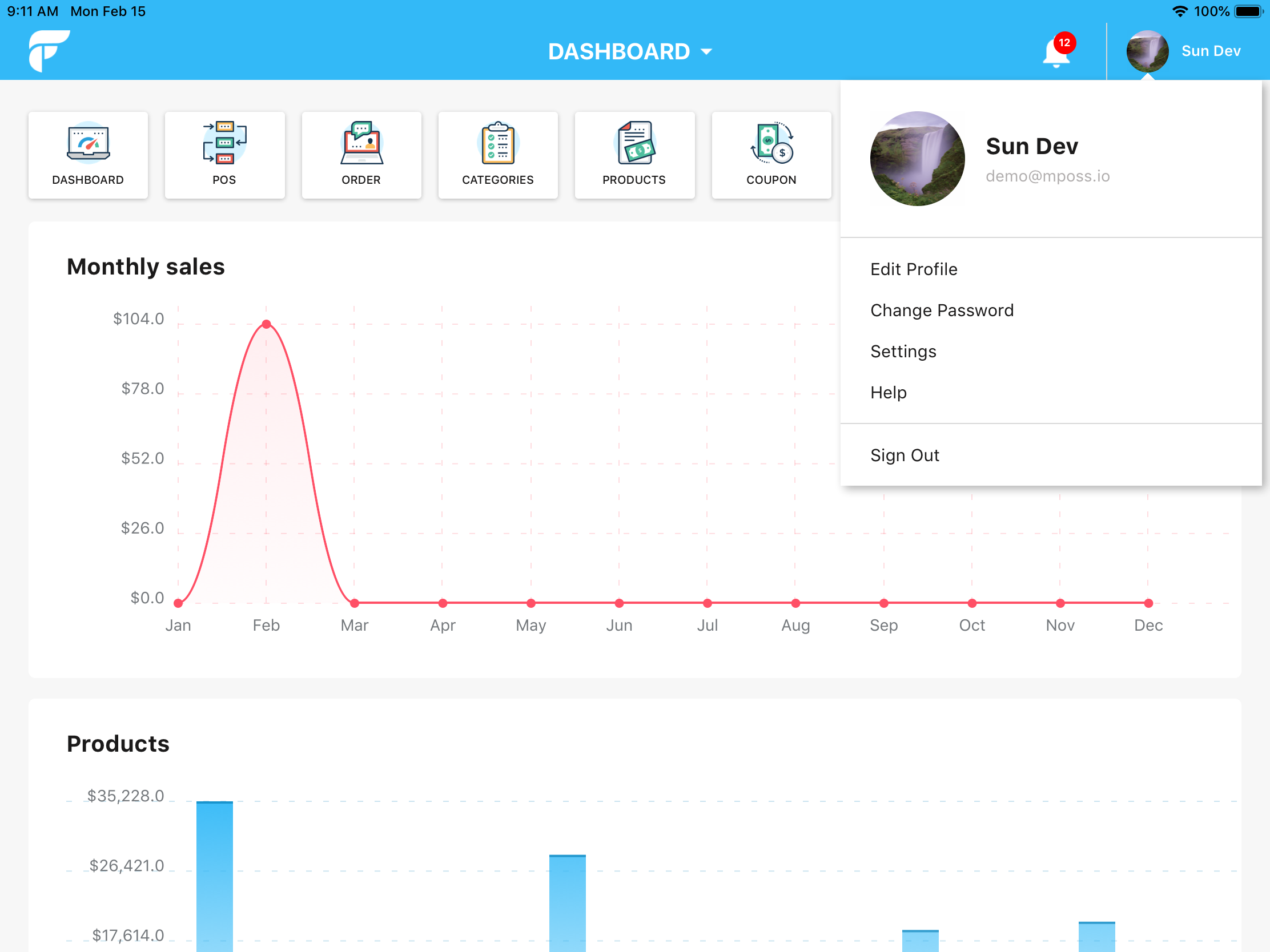Click the app logo in header

tap(49, 50)
